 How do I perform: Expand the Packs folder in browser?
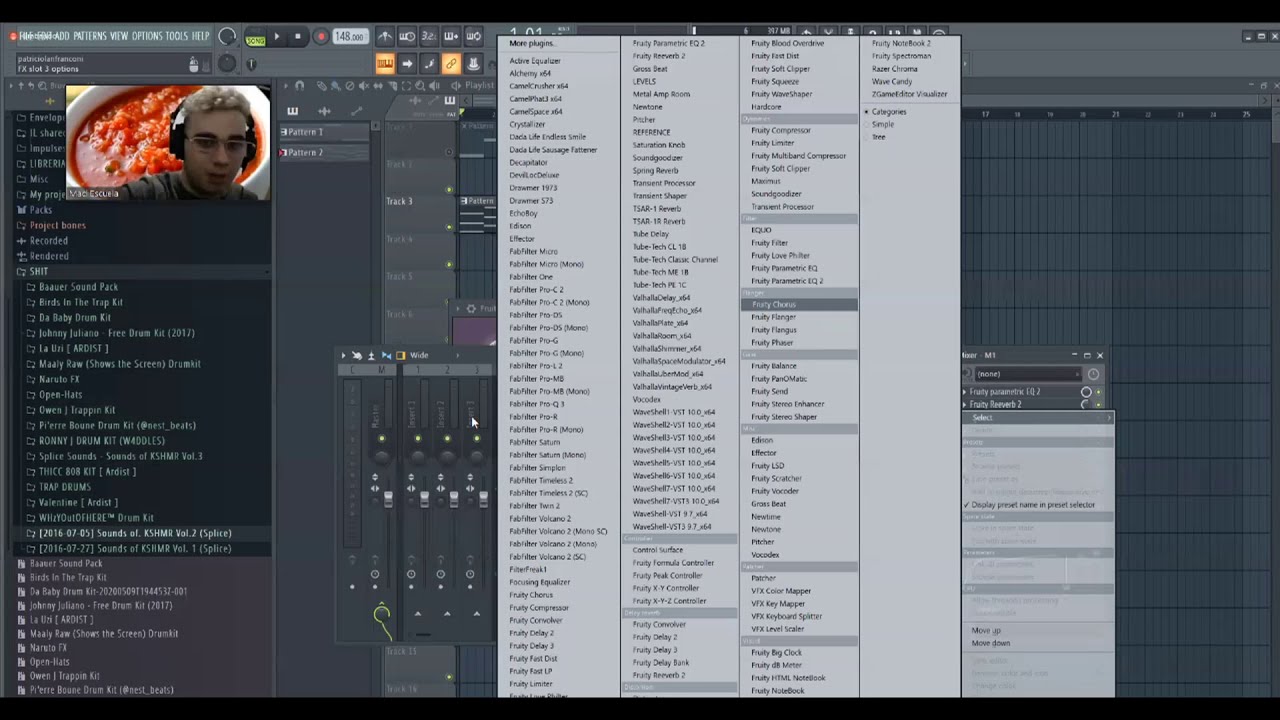[x=41, y=210]
